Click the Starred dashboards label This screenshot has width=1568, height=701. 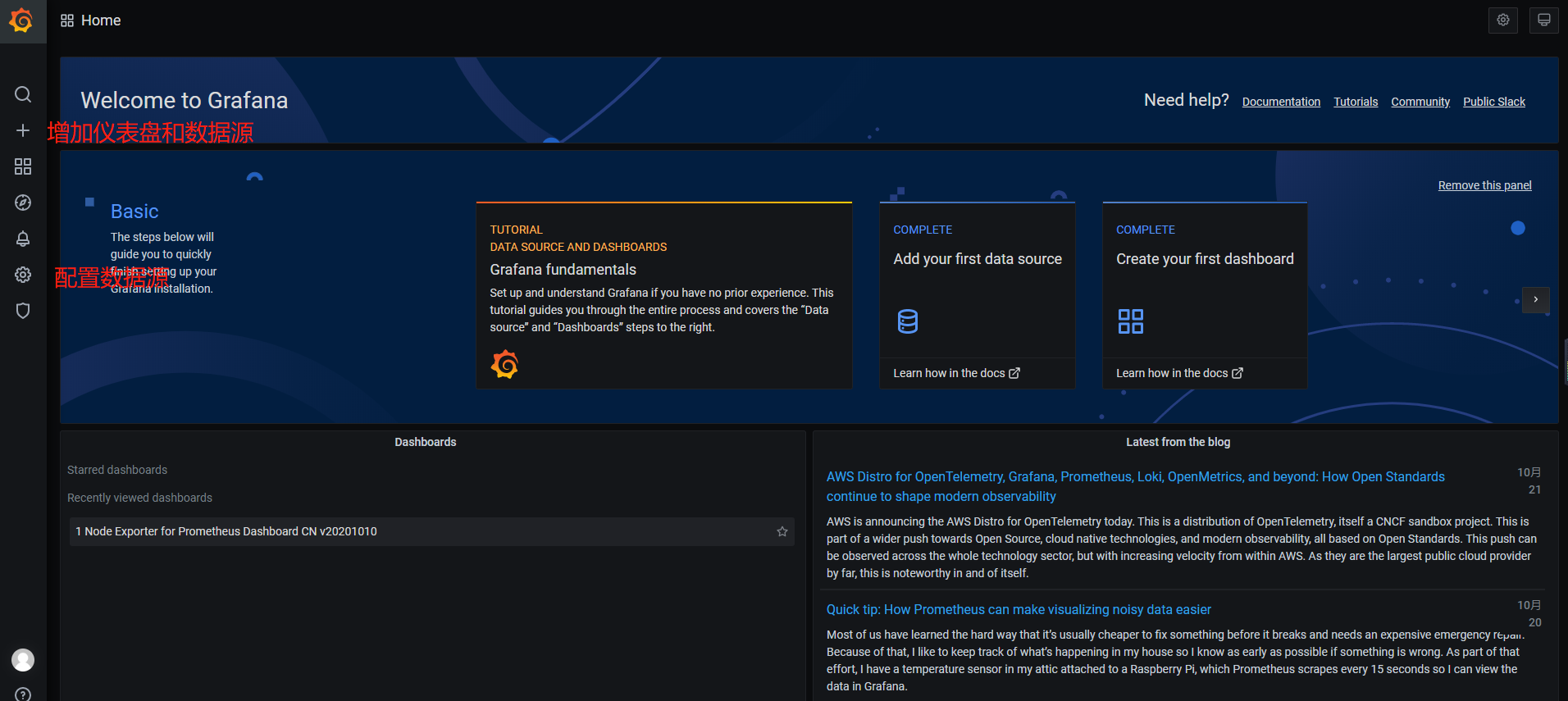117,470
